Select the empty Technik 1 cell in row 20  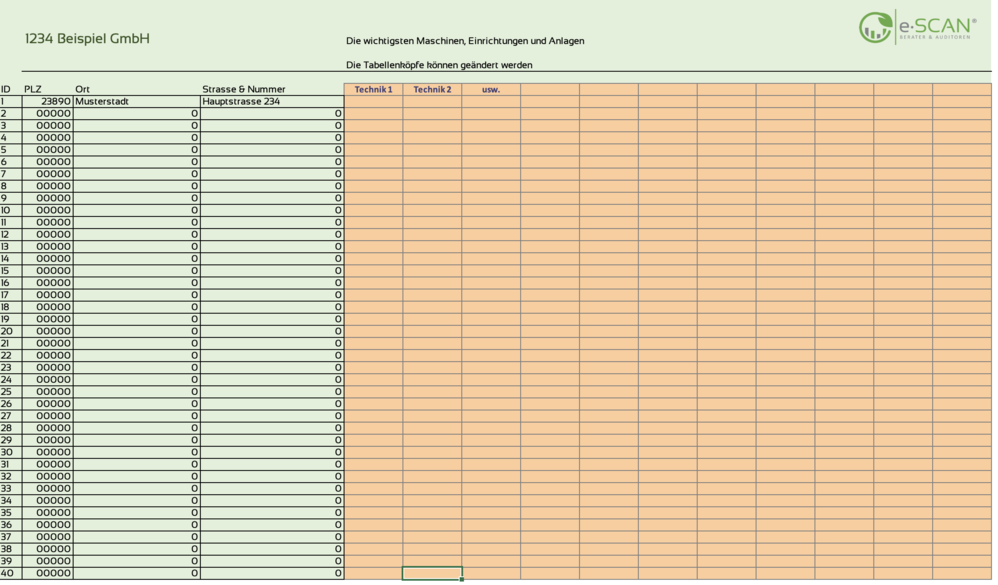coord(374,331)
